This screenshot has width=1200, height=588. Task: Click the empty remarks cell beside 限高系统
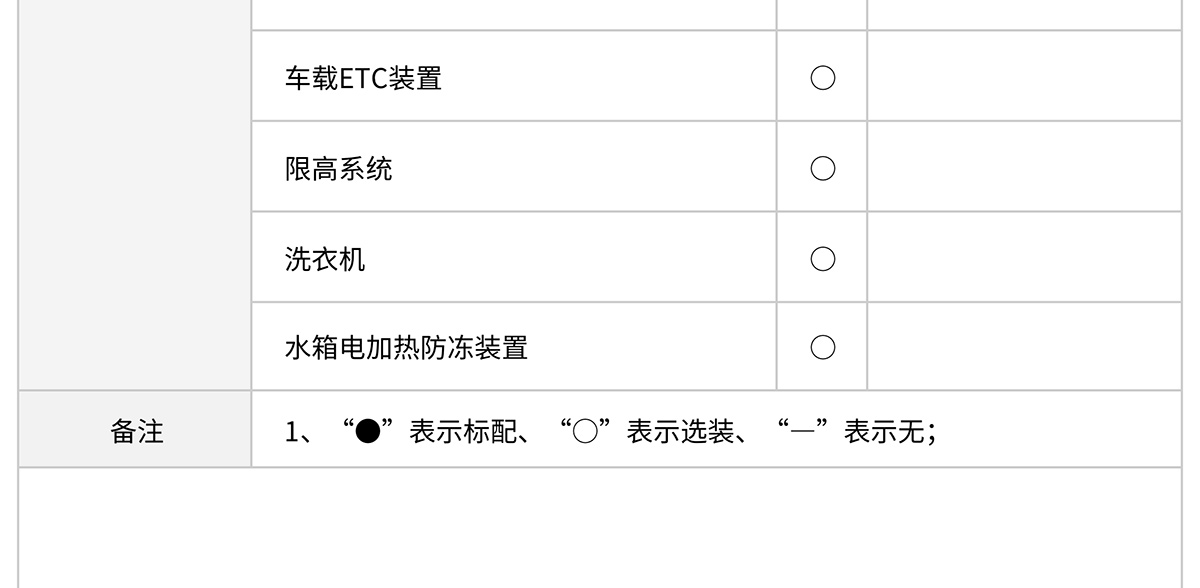point(1024,166)
